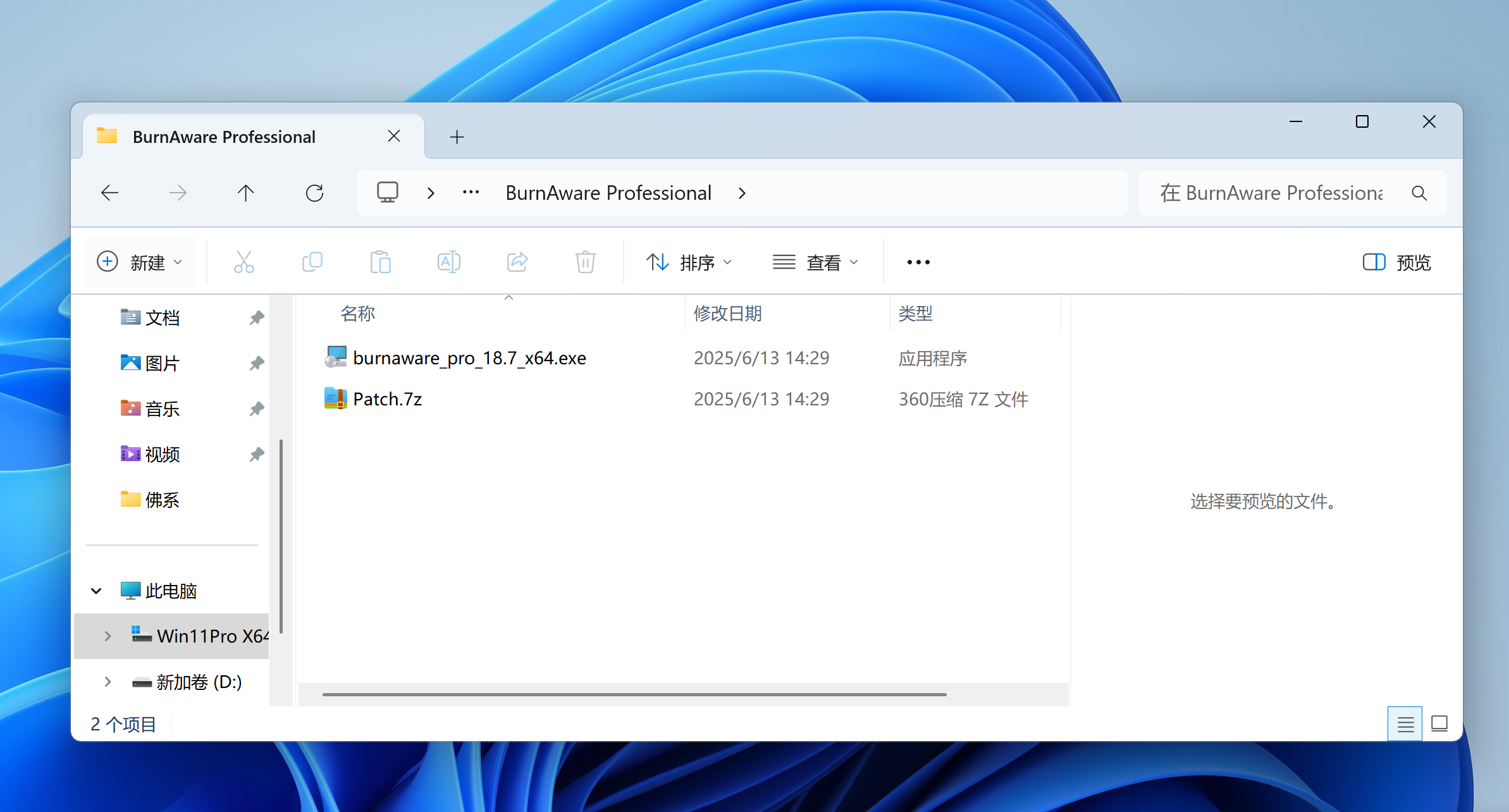Click the Paste clipboard icon
Viewport: 1509px width, 812px height.
381,262
